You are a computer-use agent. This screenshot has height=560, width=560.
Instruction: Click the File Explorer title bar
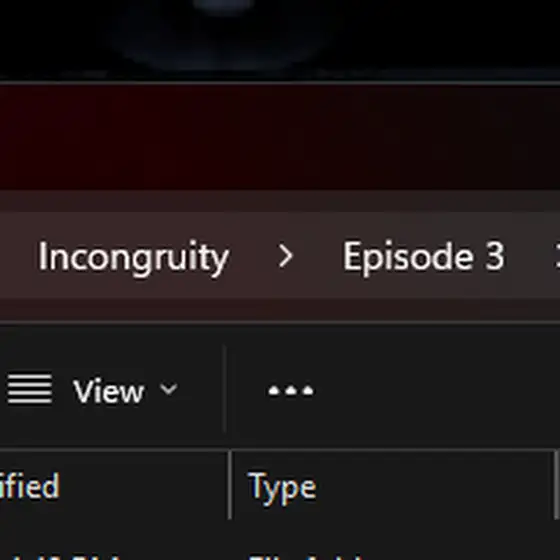pos(280,138)
